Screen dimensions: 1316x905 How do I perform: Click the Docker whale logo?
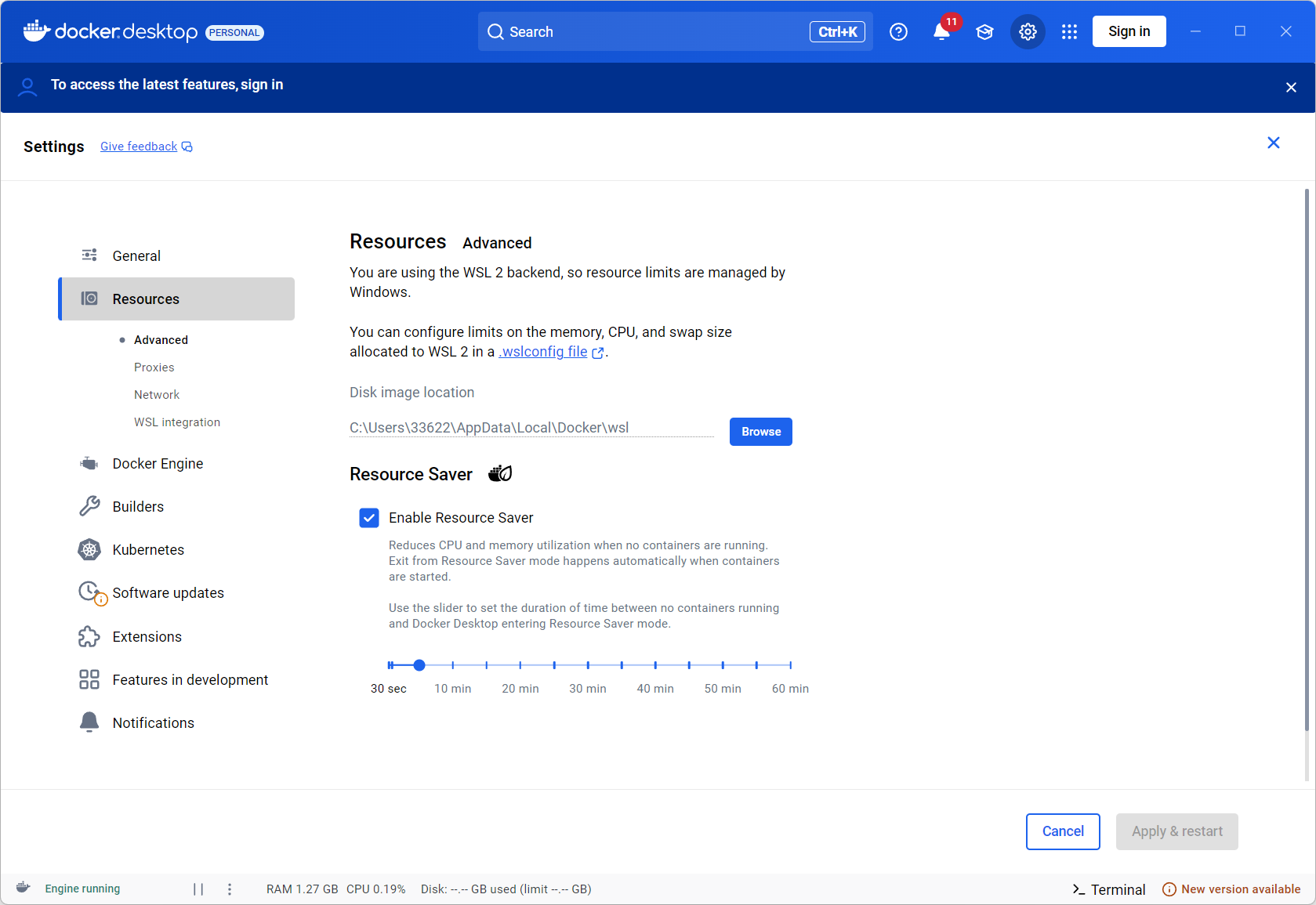(x=37, y=31)
